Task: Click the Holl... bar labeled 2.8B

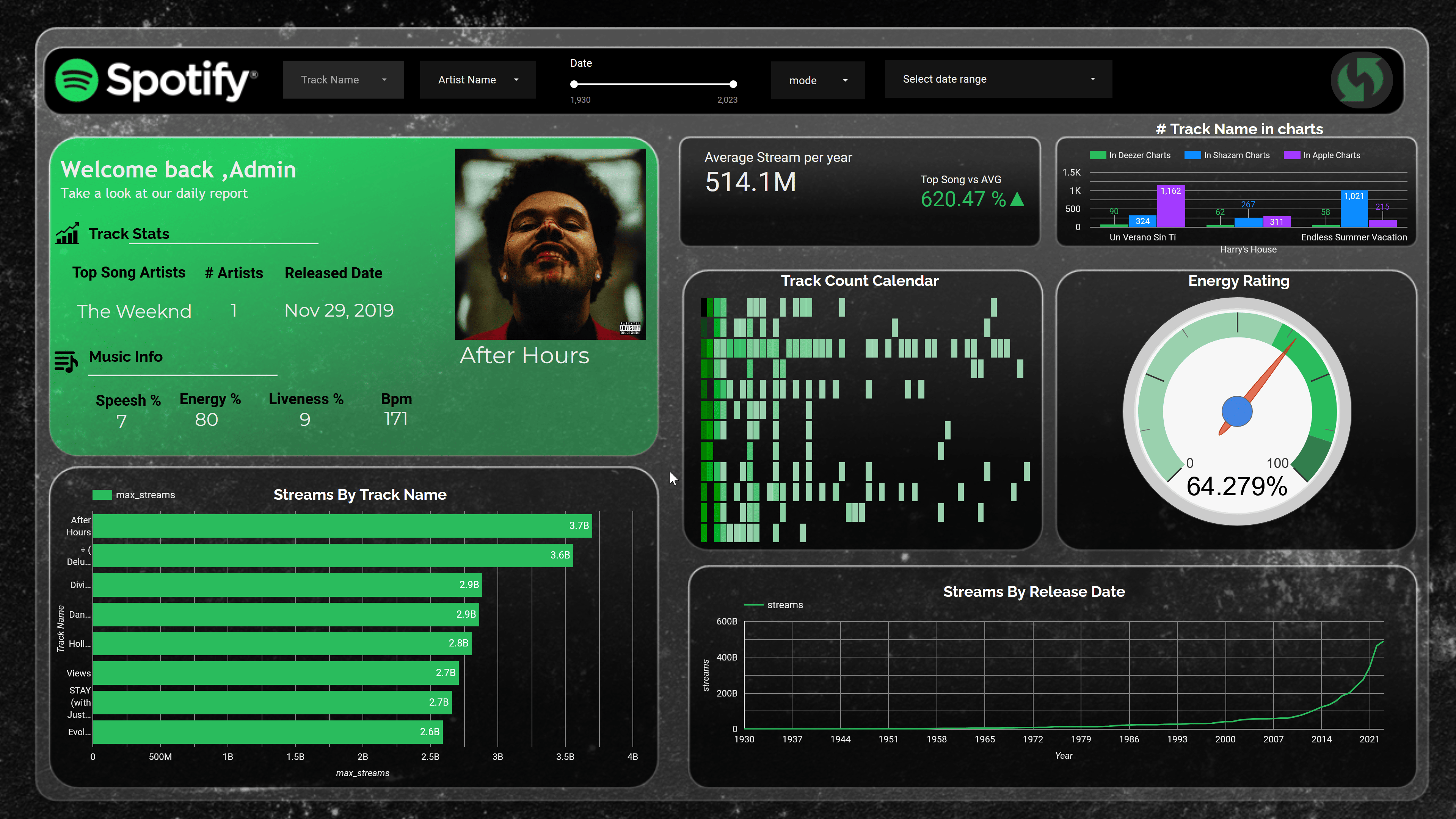Action: [282, 643]
